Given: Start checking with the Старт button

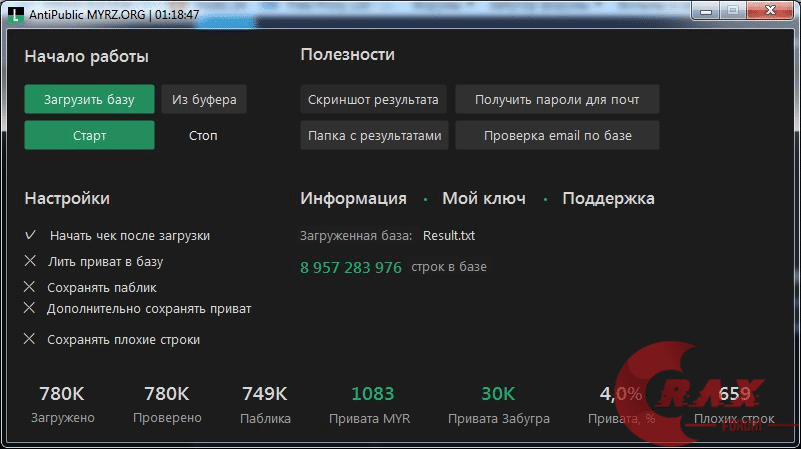Looking at the screenshot, I should [89, 135].
